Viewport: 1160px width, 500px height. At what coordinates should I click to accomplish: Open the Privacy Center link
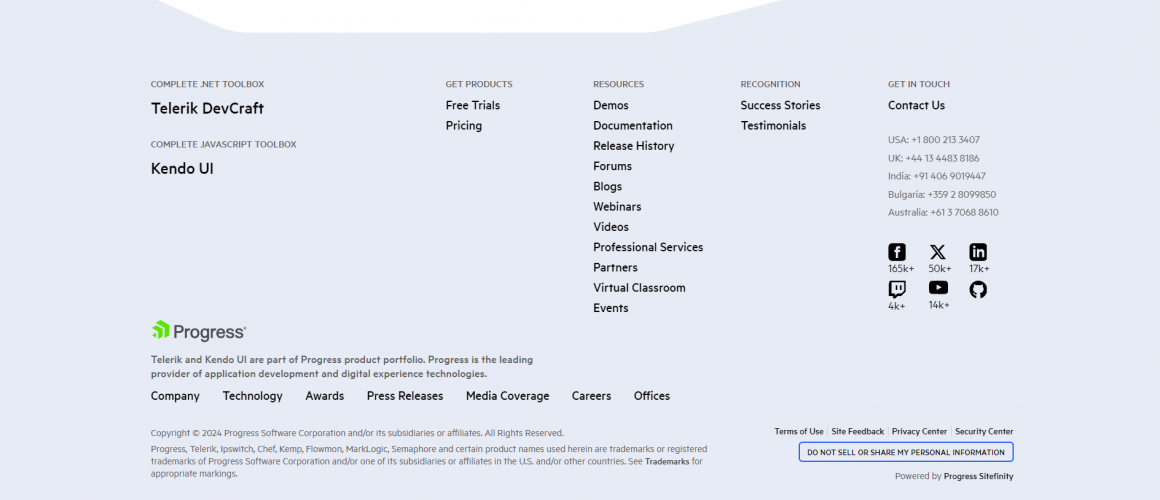coord(919,431)
